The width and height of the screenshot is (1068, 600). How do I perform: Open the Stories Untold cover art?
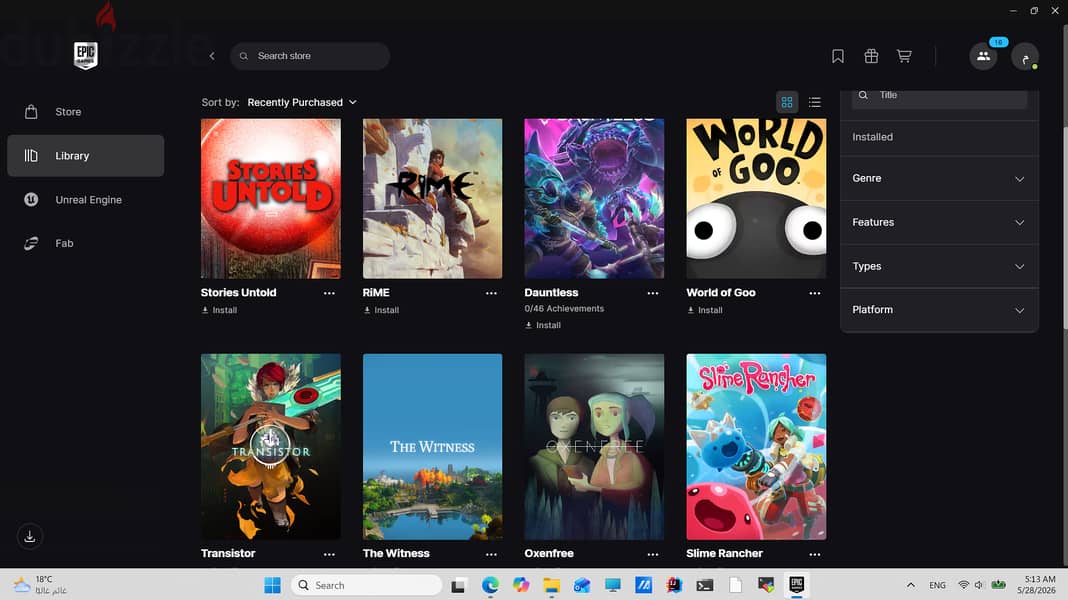coord(271,198)
